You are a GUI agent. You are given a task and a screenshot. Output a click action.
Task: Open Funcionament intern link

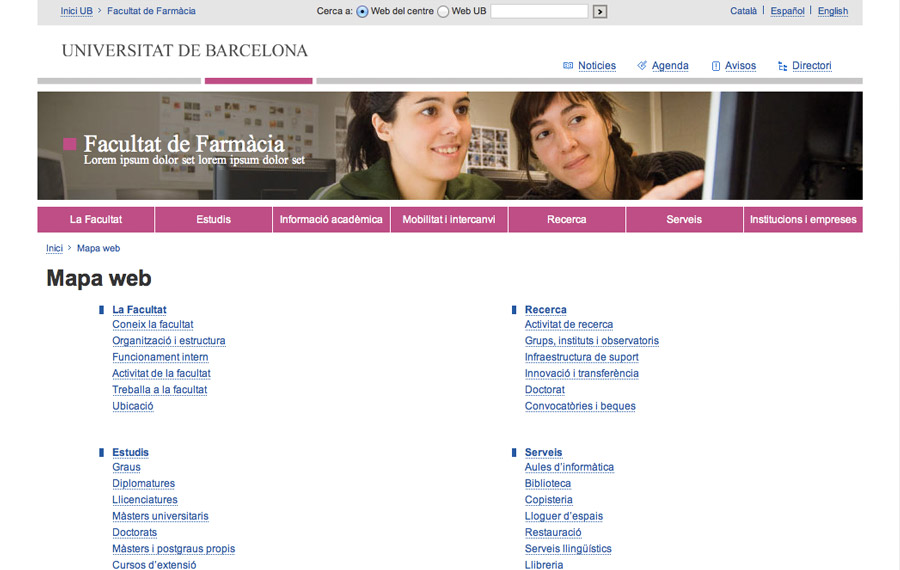pos(160,357)
